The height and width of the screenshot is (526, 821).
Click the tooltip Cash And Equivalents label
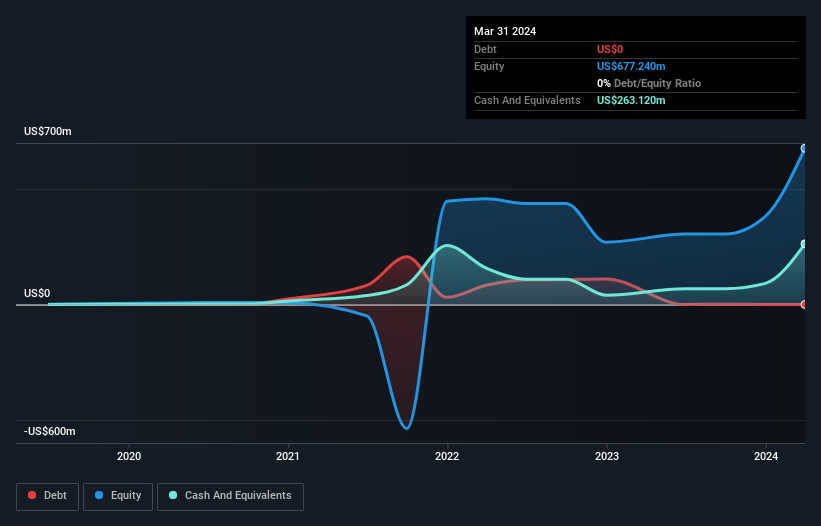coord(527,100)
